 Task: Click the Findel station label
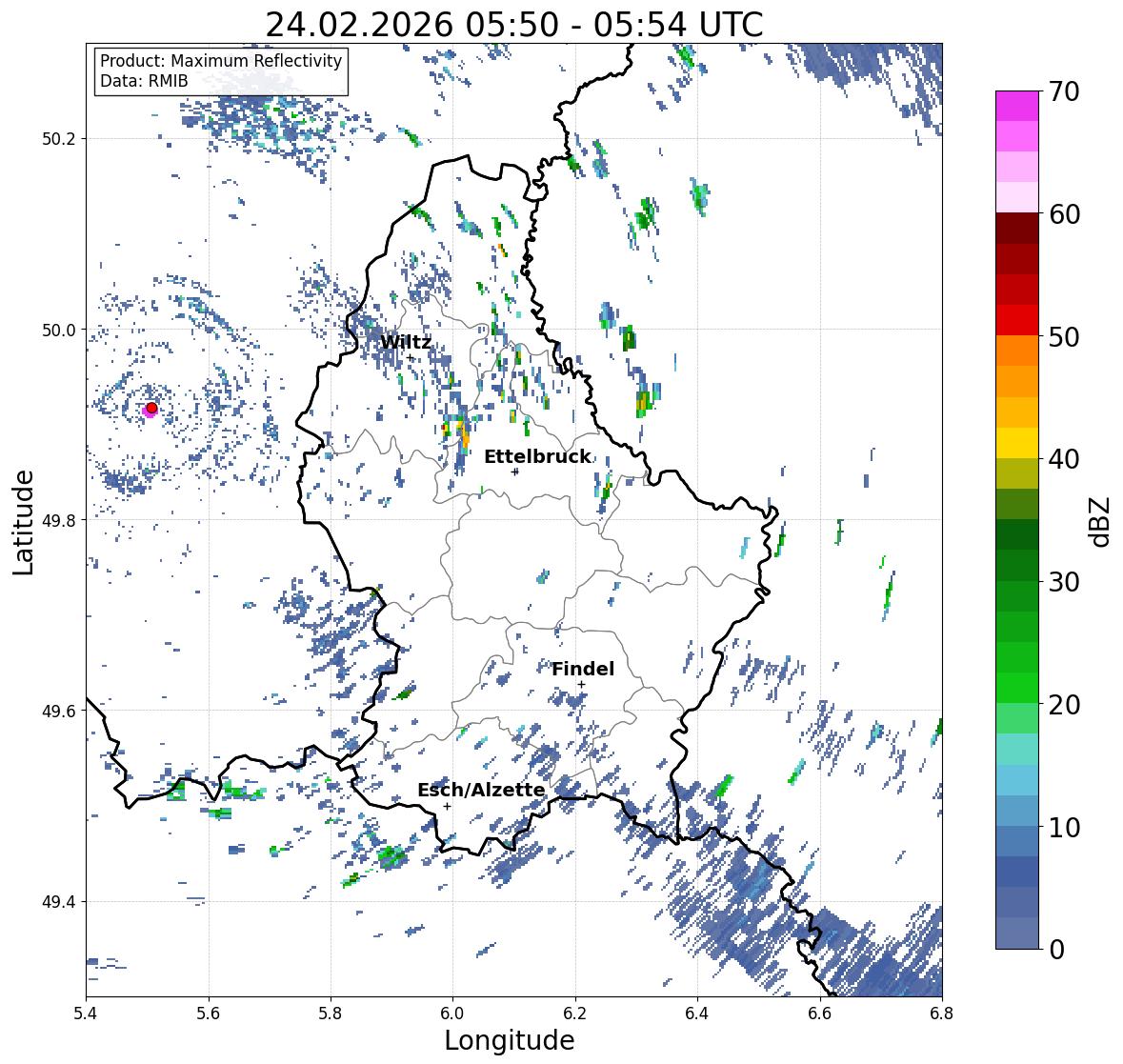[x=583, y=669]
